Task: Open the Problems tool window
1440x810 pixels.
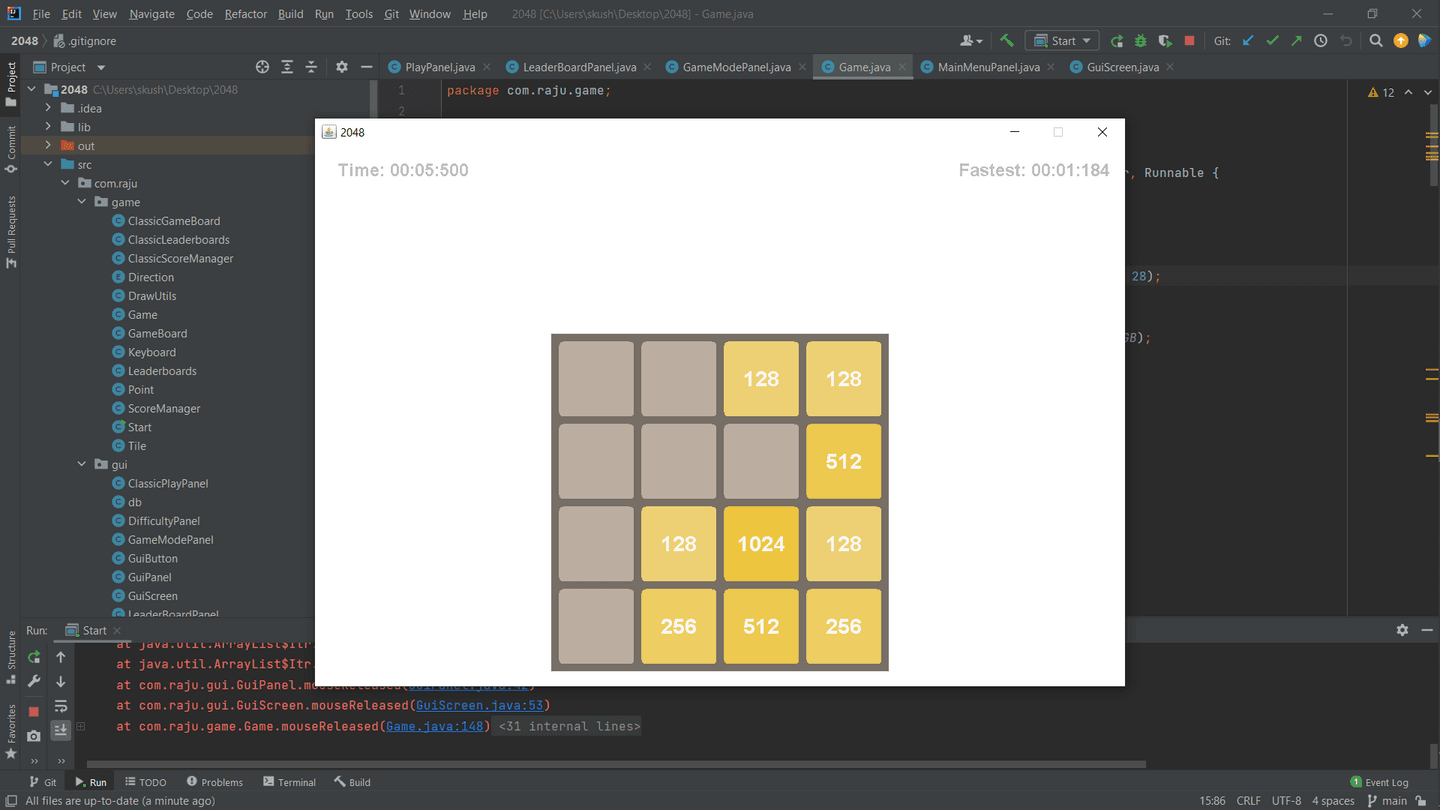Action: click(x=214, y=782)
